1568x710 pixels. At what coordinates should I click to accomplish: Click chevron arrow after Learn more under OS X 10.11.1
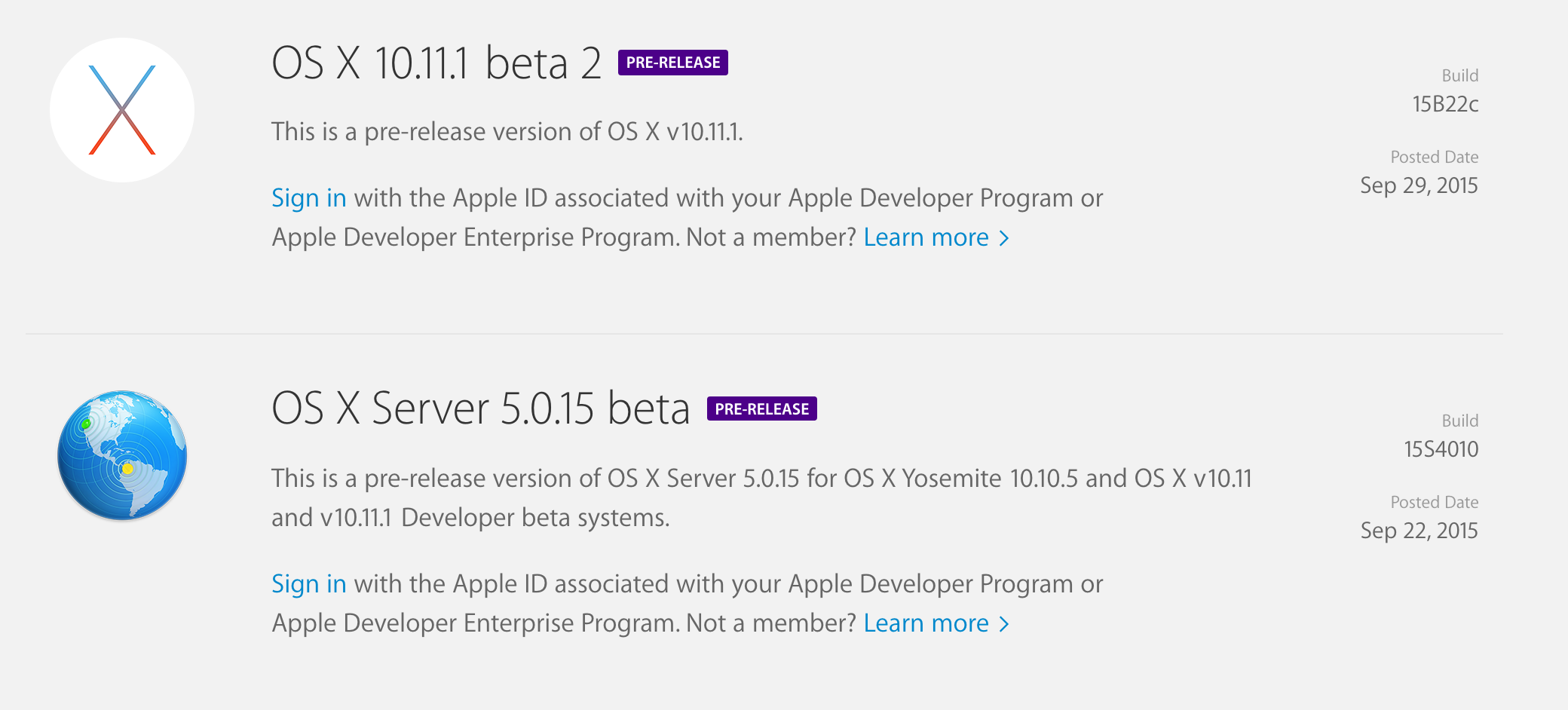(x=1004, y=238)
